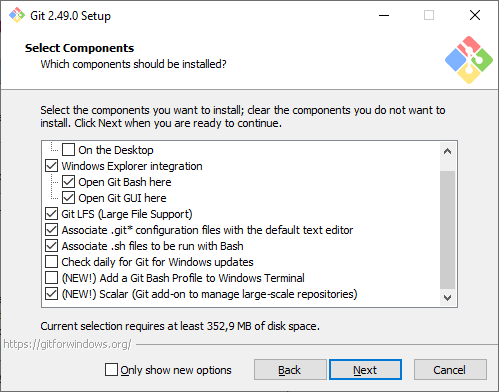The image size is (499, 392).
Task: Go Back to previous setup page
Action: pyautogui.click(x=290, y=370)
